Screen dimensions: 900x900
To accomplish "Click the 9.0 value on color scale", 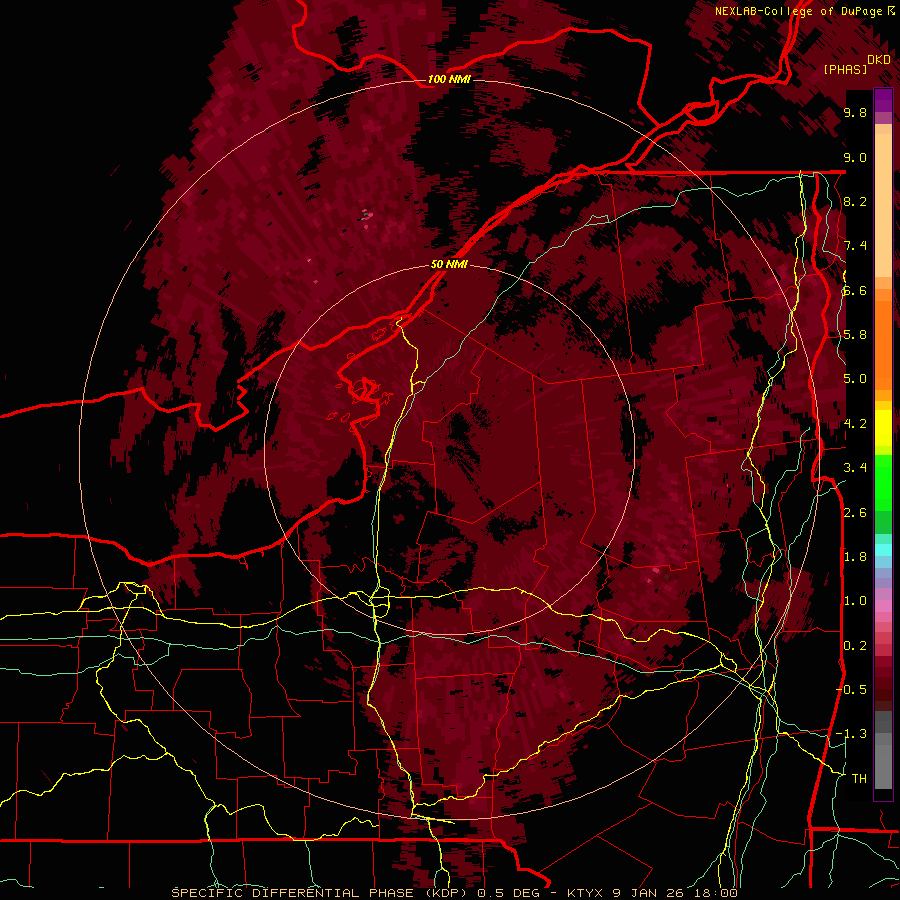I will [x=855, y=157].
